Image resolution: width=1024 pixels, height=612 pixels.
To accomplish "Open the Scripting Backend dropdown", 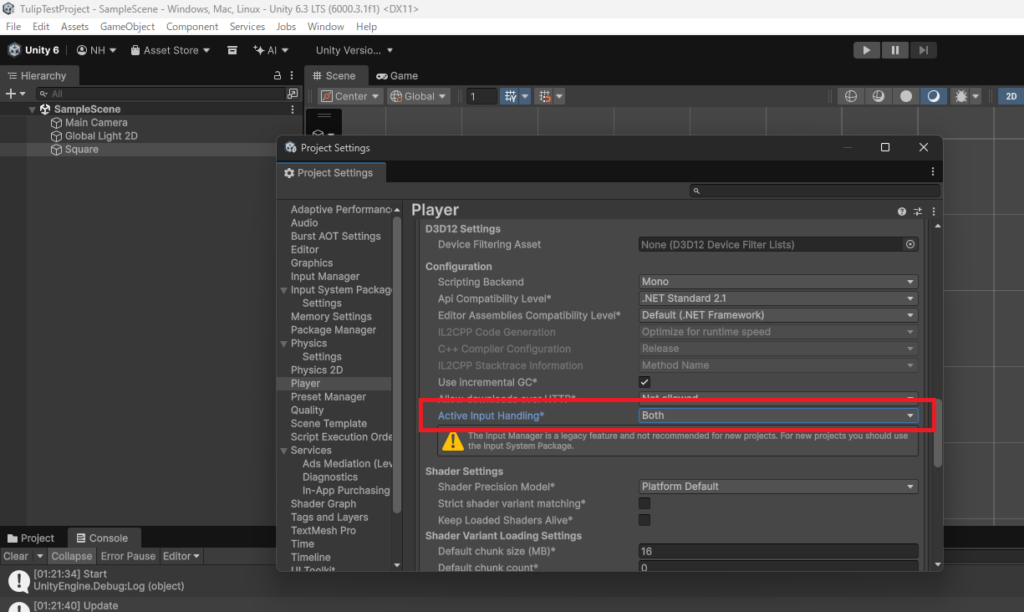I will click(778, 282).
